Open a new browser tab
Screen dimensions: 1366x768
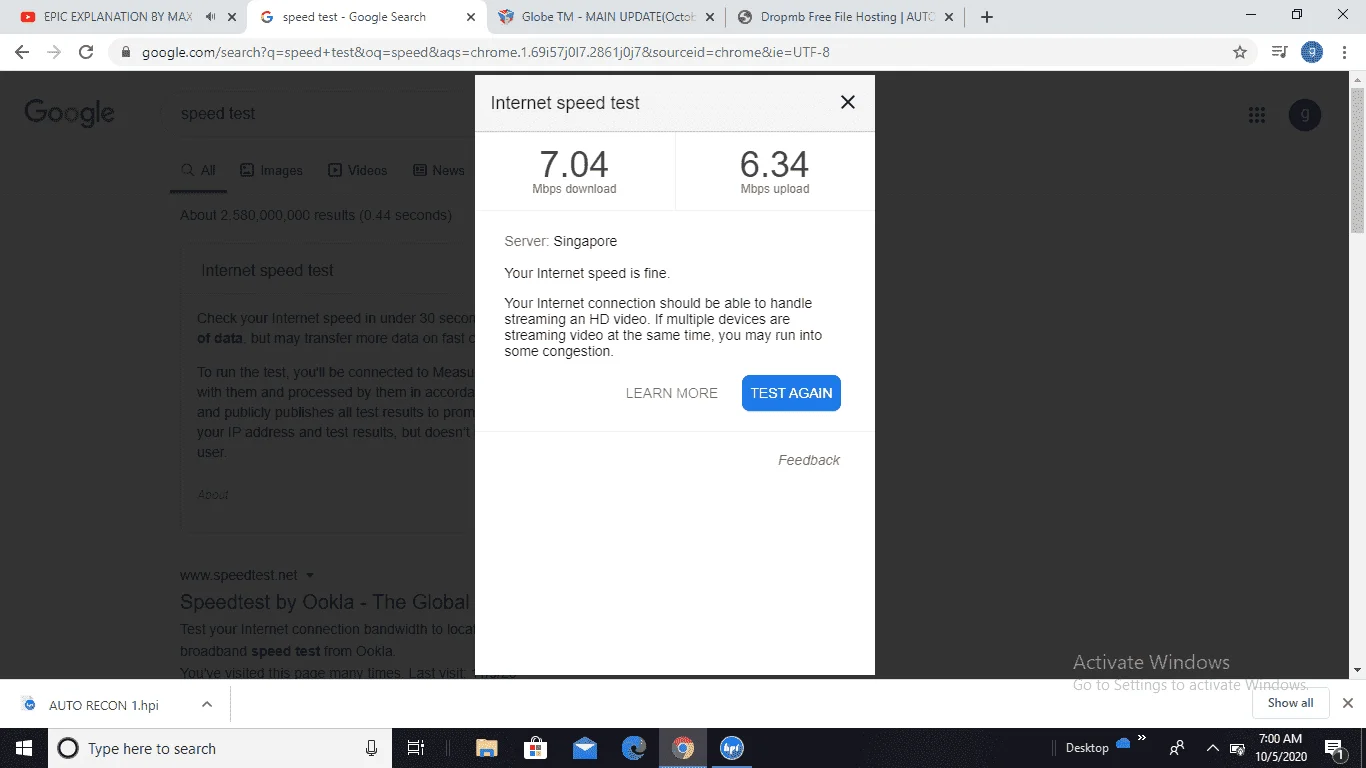point(987,17)
